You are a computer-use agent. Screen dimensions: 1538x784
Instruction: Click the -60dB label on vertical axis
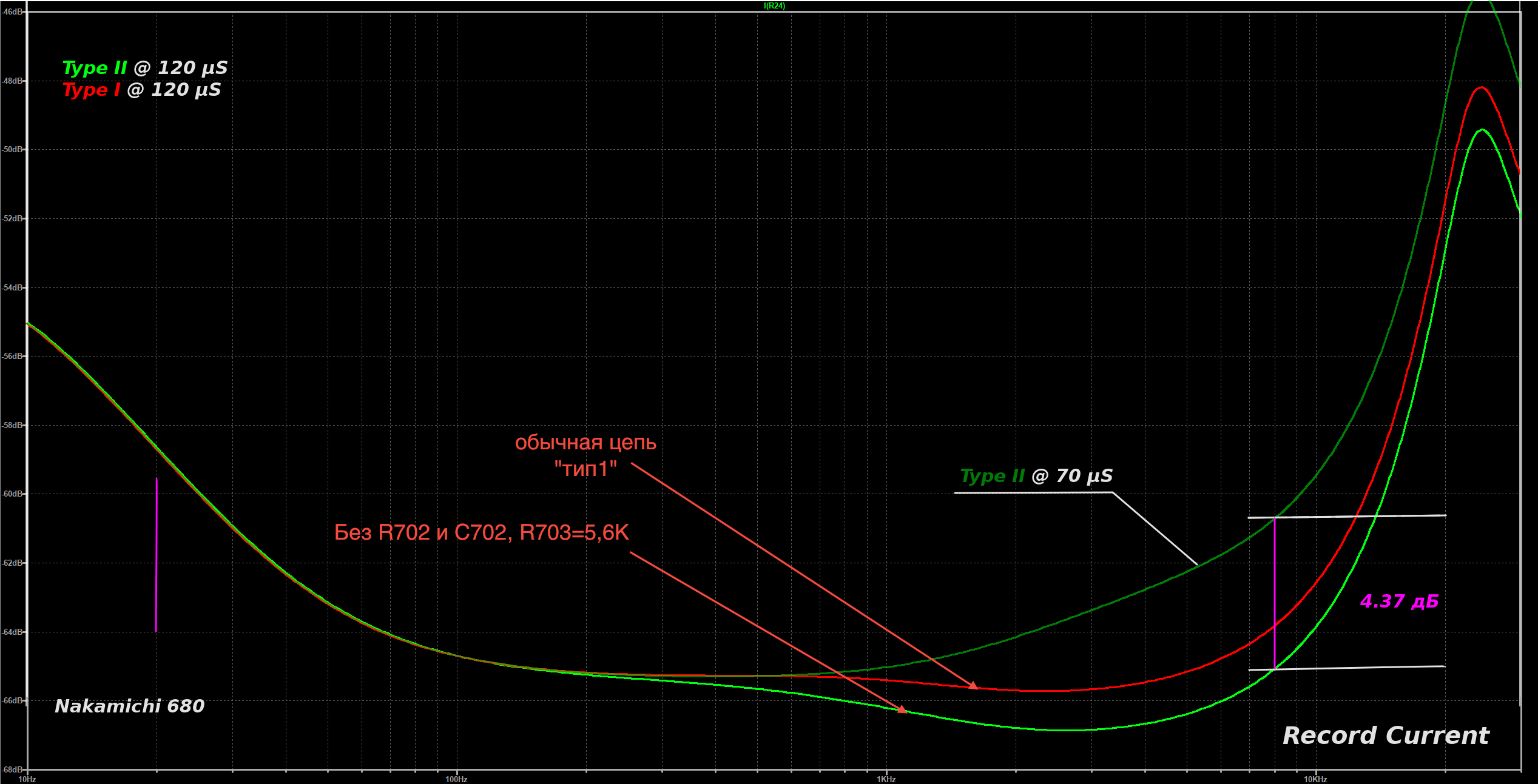(13, 494)
